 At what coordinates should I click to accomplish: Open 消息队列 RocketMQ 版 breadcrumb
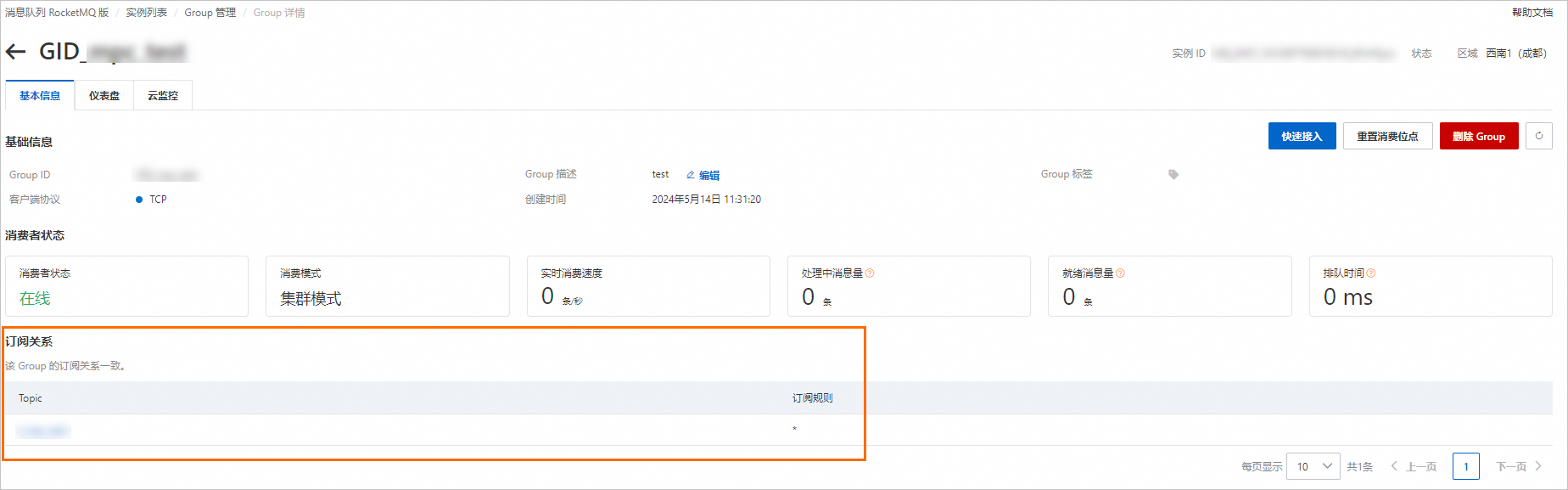click(57, 13)
